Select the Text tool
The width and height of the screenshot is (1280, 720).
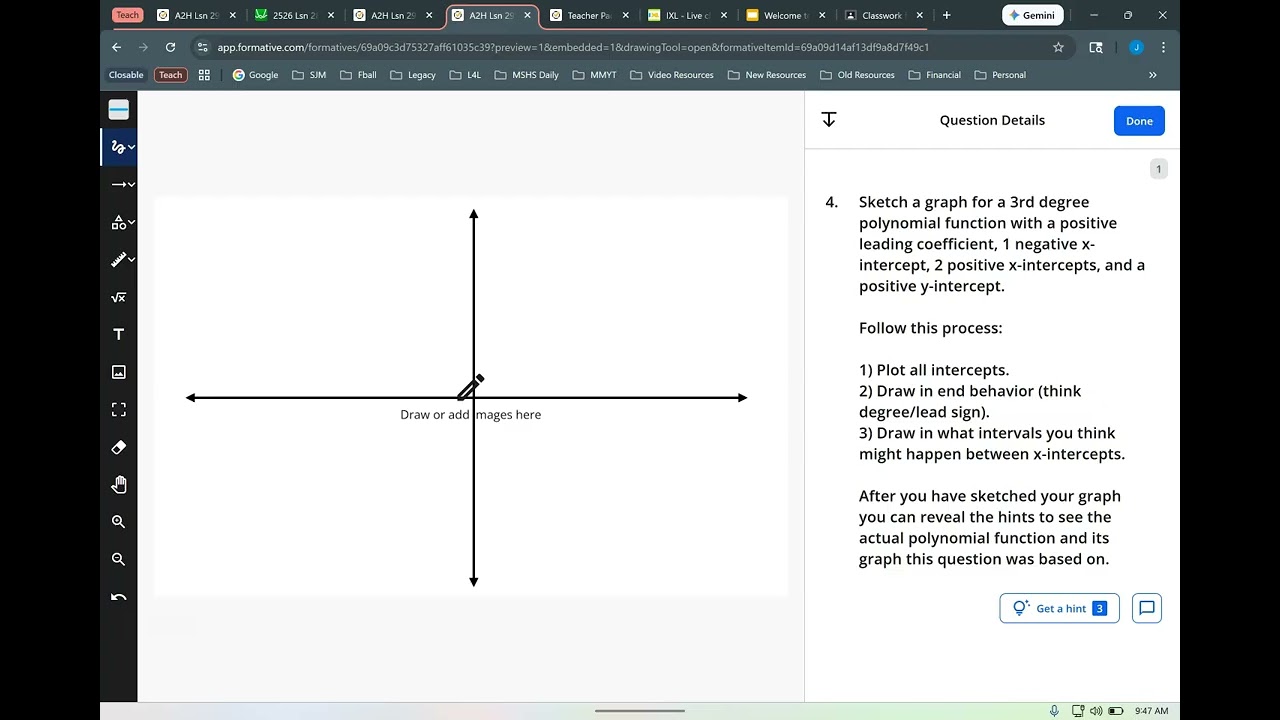pos(118,334)
